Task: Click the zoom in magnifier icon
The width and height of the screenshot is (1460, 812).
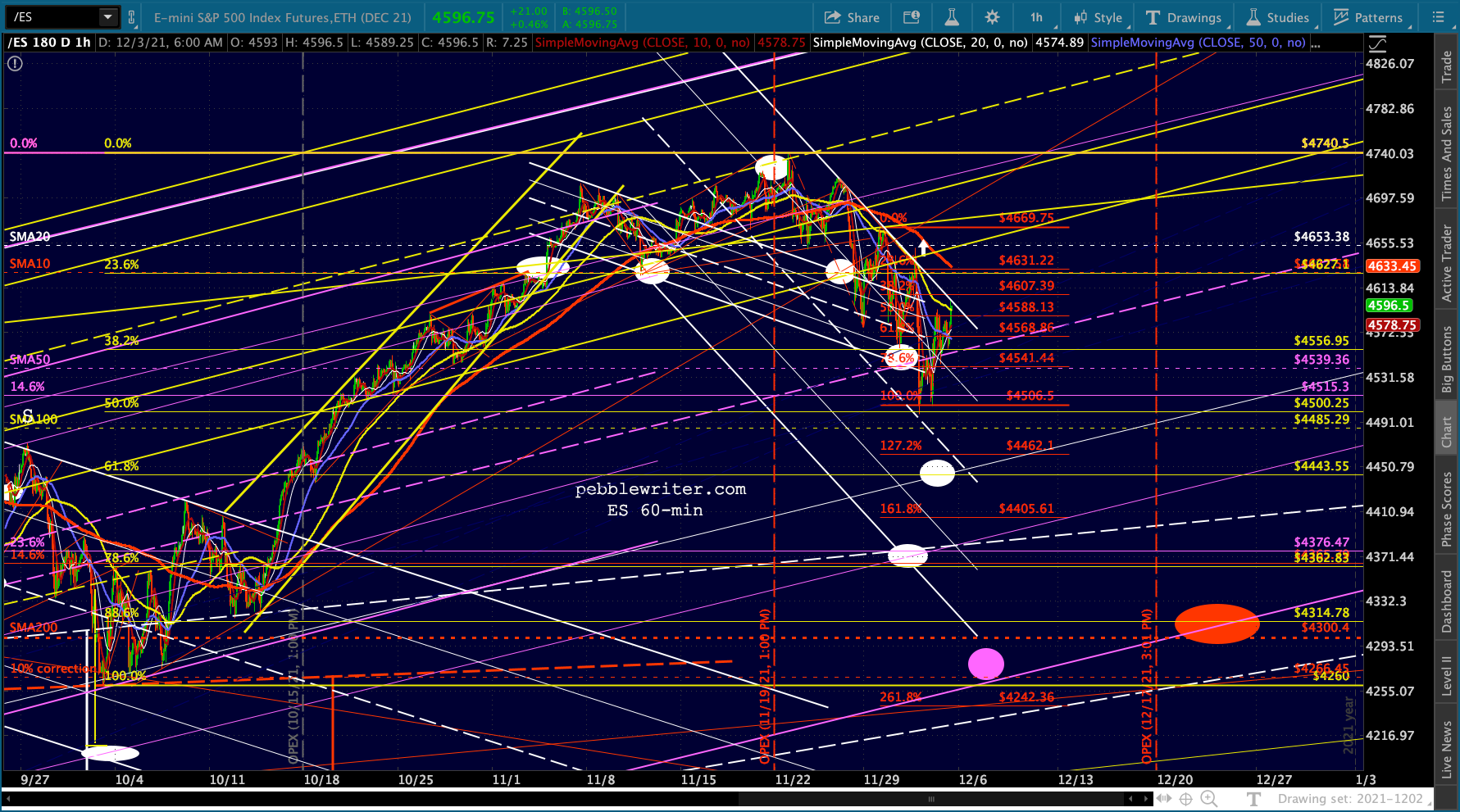Action: pyautogui.click(x=1208, y=799)
